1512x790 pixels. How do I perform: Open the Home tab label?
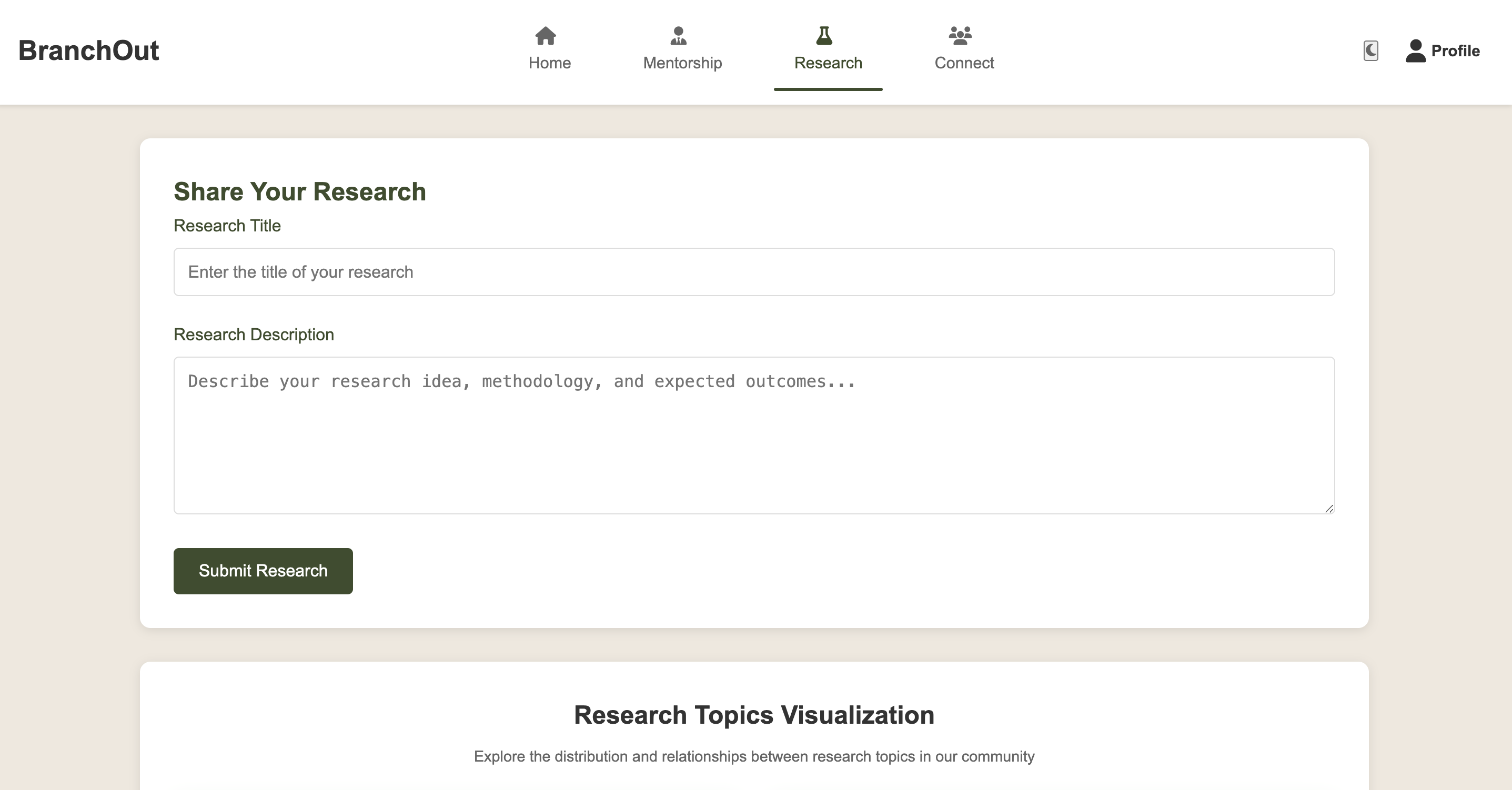pyautogui.click(x=549, y=63)
